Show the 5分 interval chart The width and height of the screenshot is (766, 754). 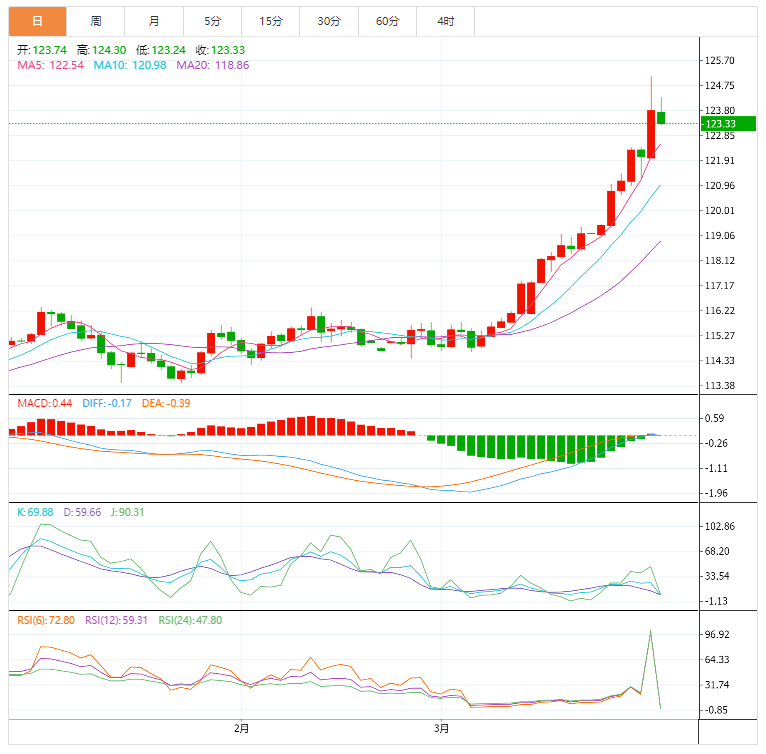212,21
